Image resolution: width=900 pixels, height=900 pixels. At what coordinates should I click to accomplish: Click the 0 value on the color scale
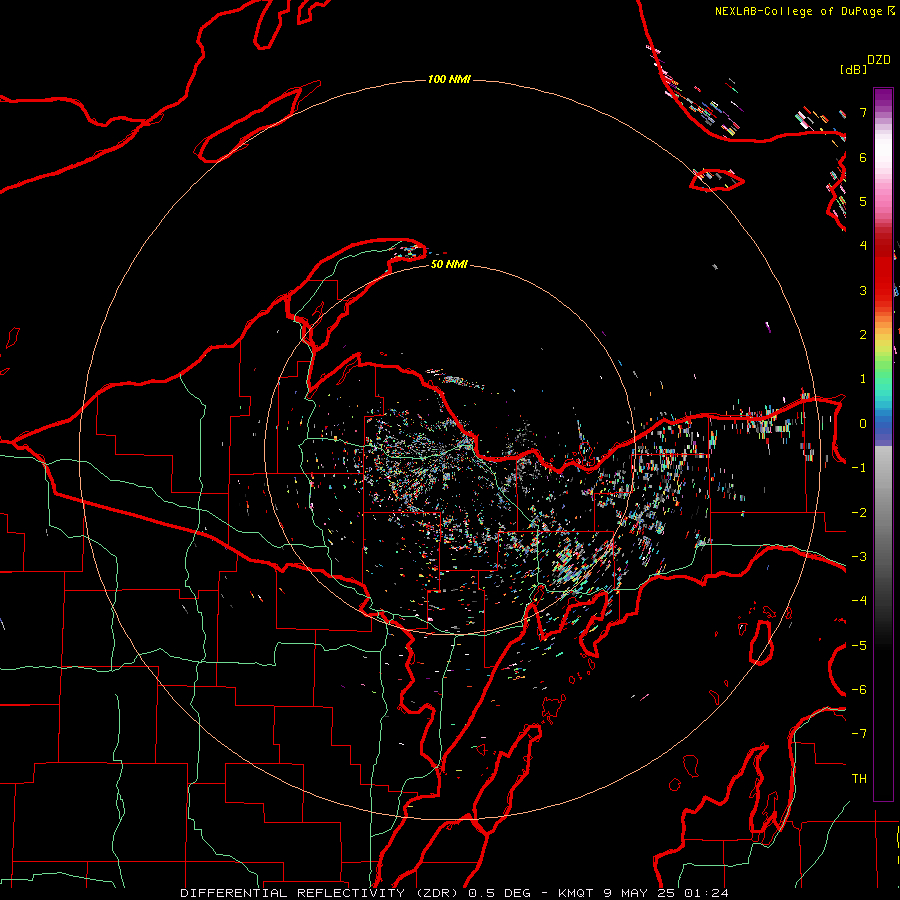click(x=863, y=424)
